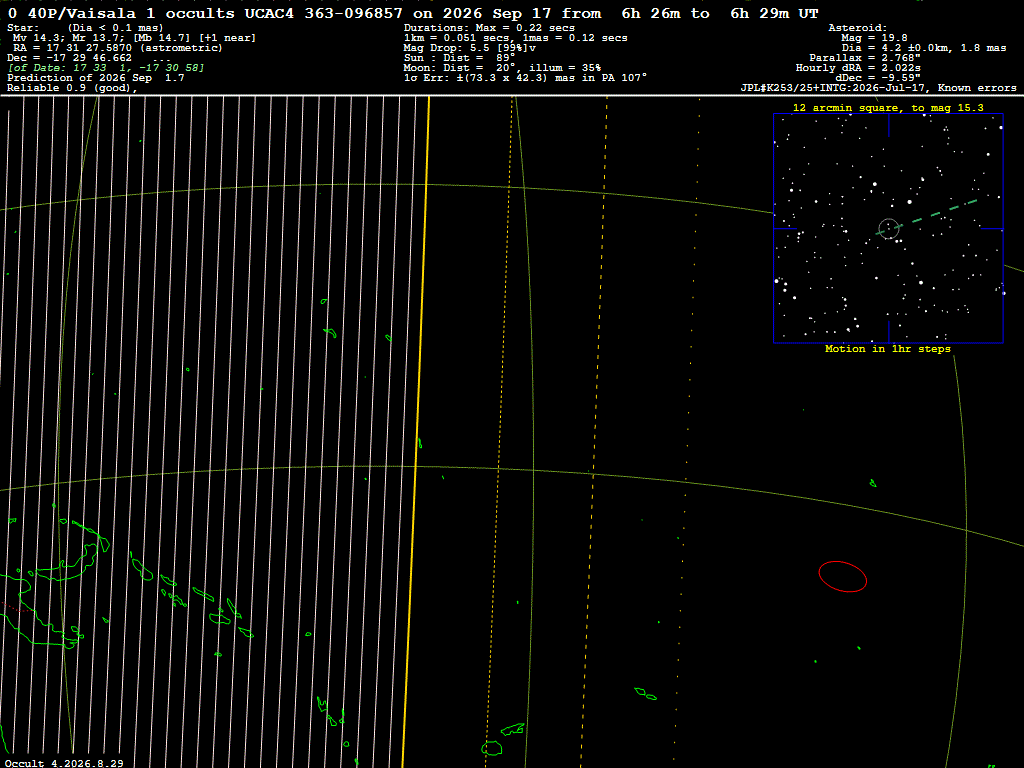Click the star RA astrometric coordinate line

click(x=118, y=48)
